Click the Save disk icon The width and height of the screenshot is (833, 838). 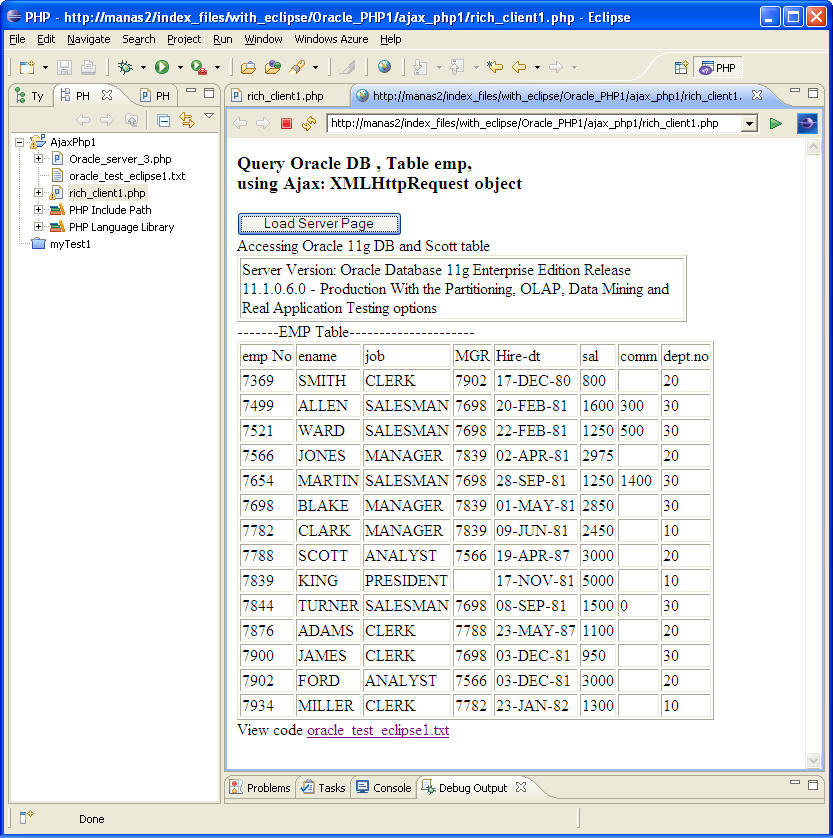[65, 67]
